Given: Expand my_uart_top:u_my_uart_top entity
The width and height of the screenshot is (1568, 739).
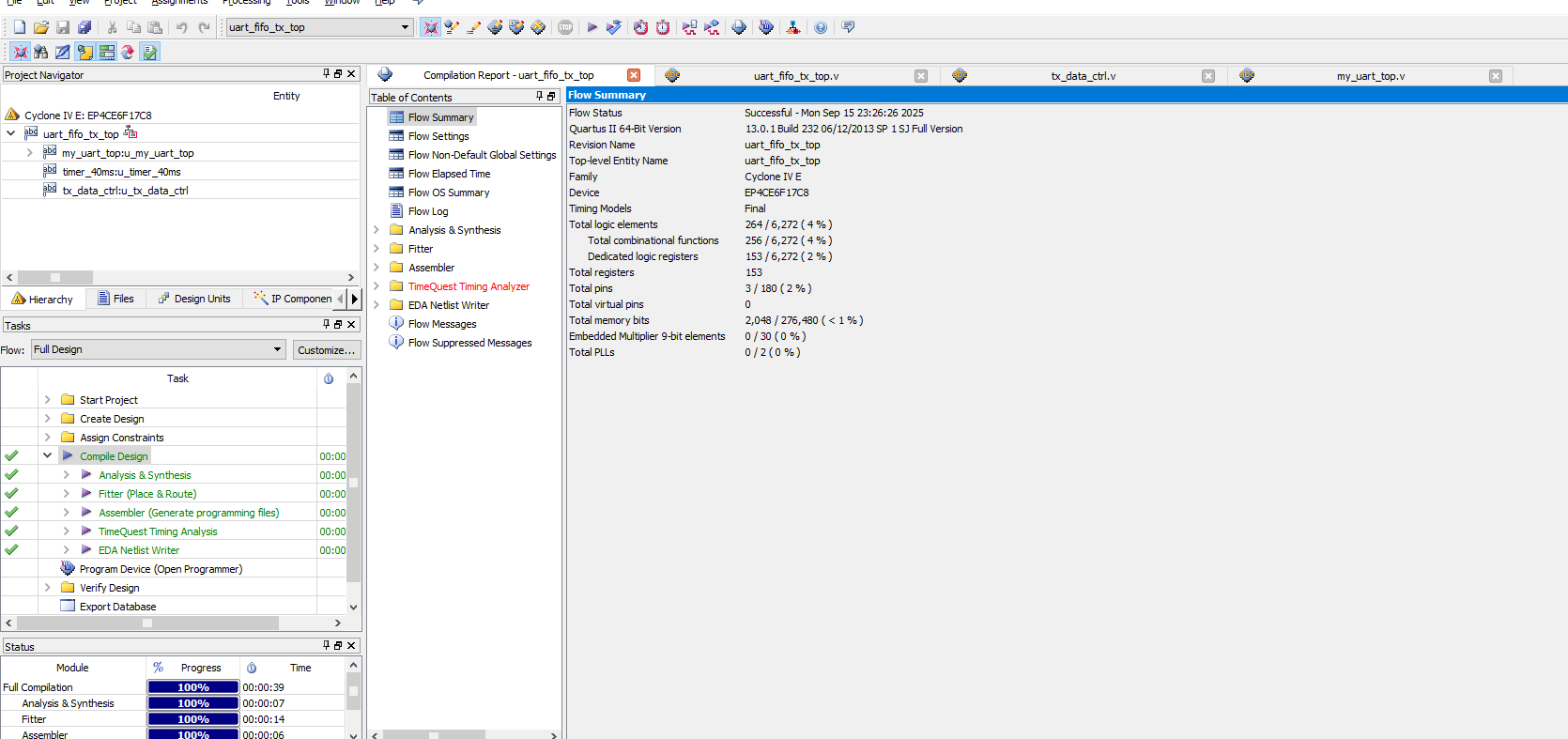Looking at the screenshot, I should click(30, 152).
